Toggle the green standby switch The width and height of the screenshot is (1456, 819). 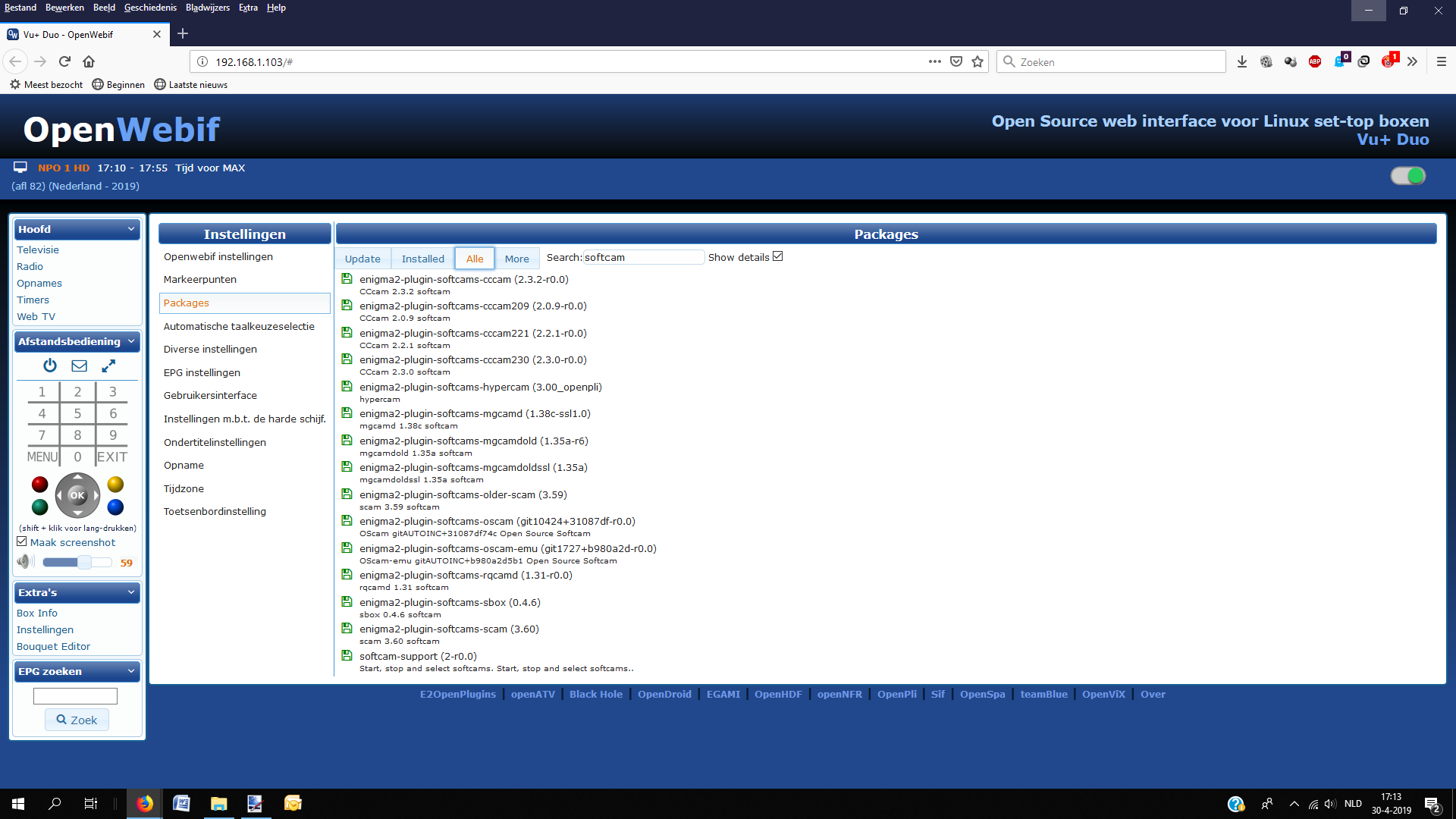point(1408,176)
